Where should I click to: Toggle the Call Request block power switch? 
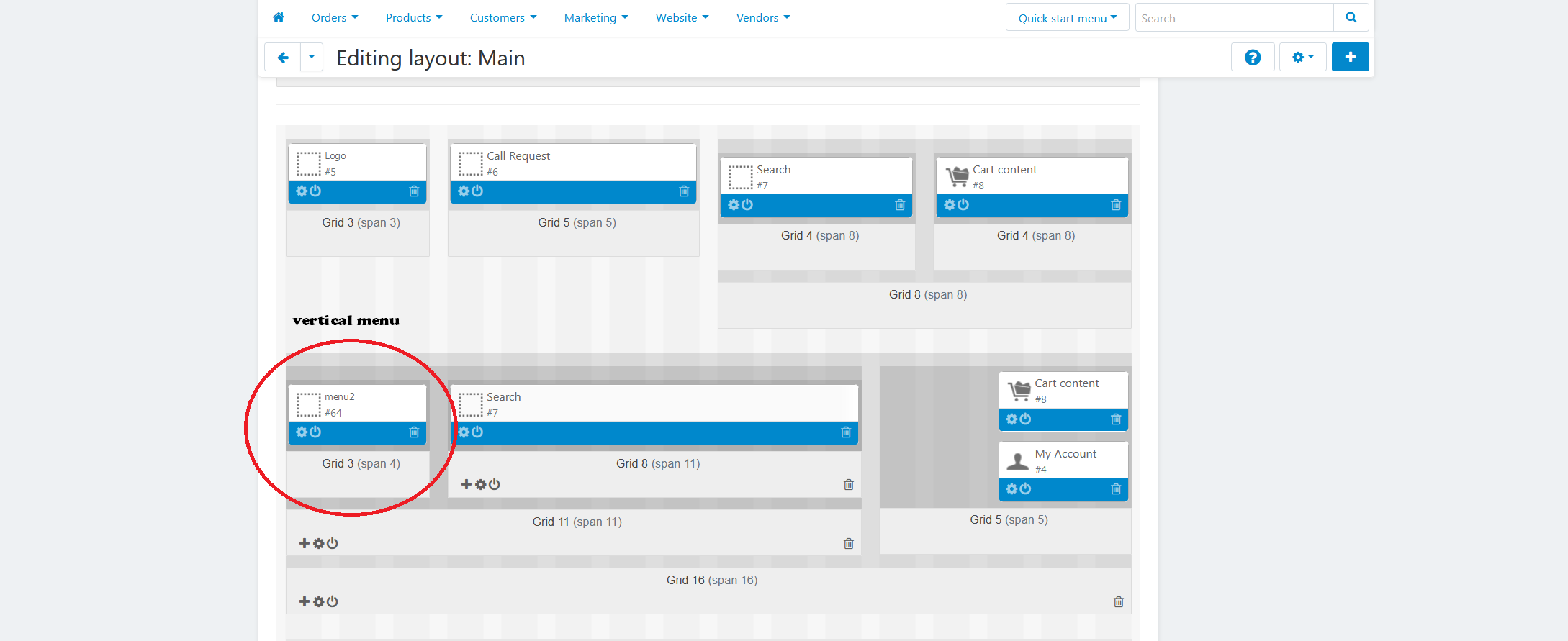click(477, 191)
